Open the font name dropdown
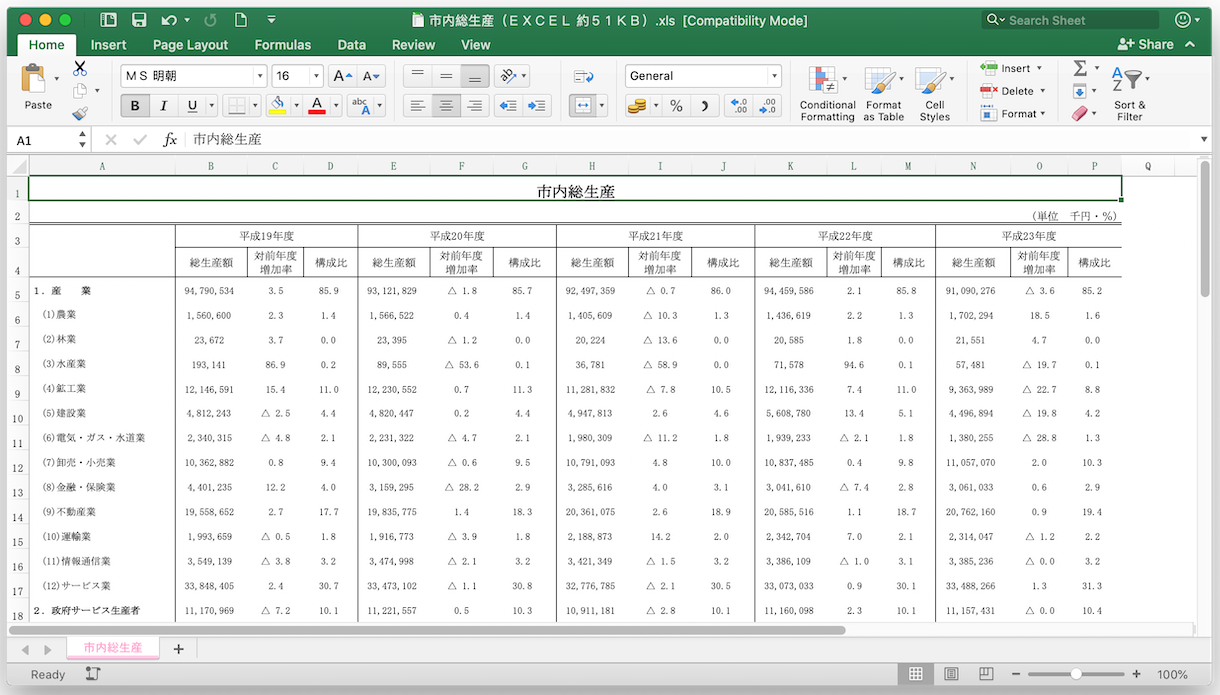This screenshot has width=1220, height=695. pos(260,76)
